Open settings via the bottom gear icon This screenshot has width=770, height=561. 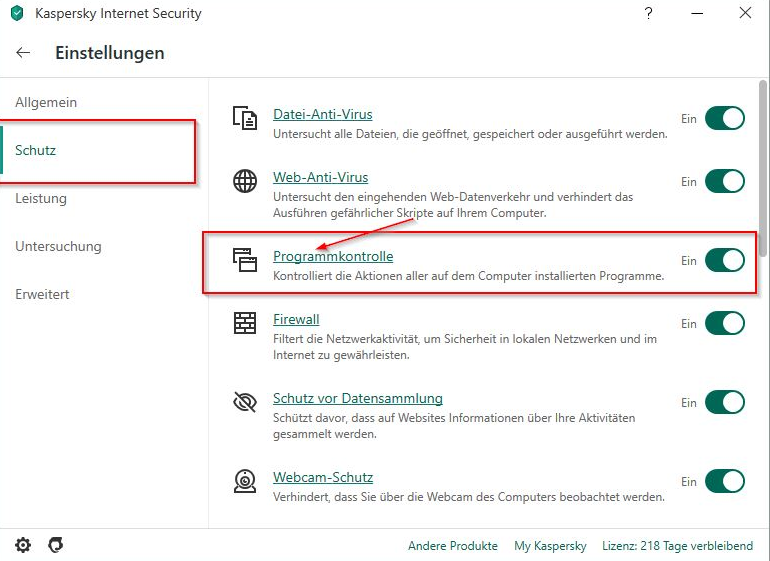[23, 545]
